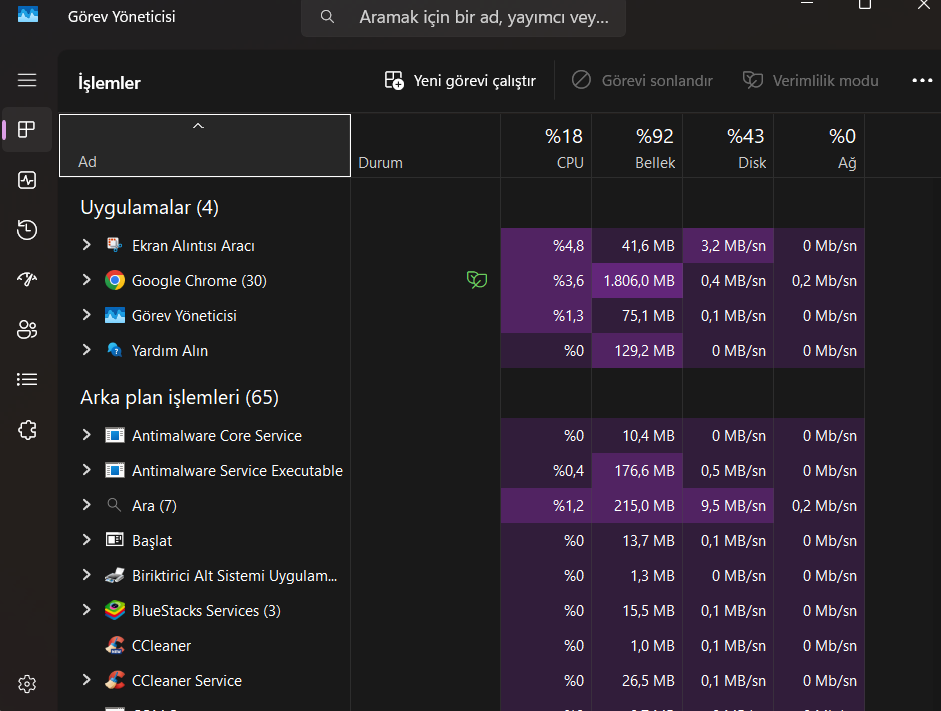
Task: Open Startup apps in the sidebar
Action: pos(27,280)
